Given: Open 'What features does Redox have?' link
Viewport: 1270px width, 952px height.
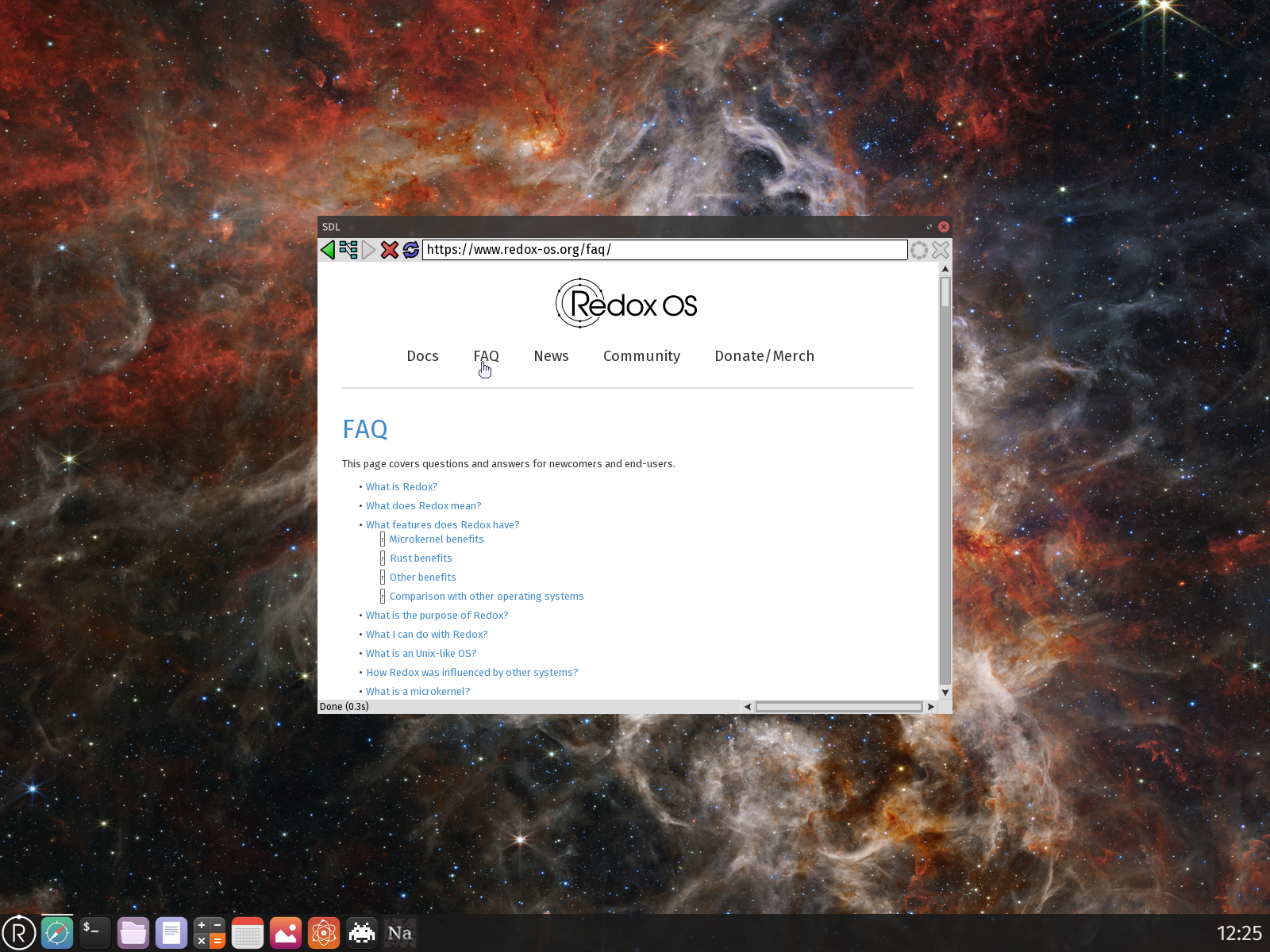Looking at the screenshot, I should pos(442,525).
